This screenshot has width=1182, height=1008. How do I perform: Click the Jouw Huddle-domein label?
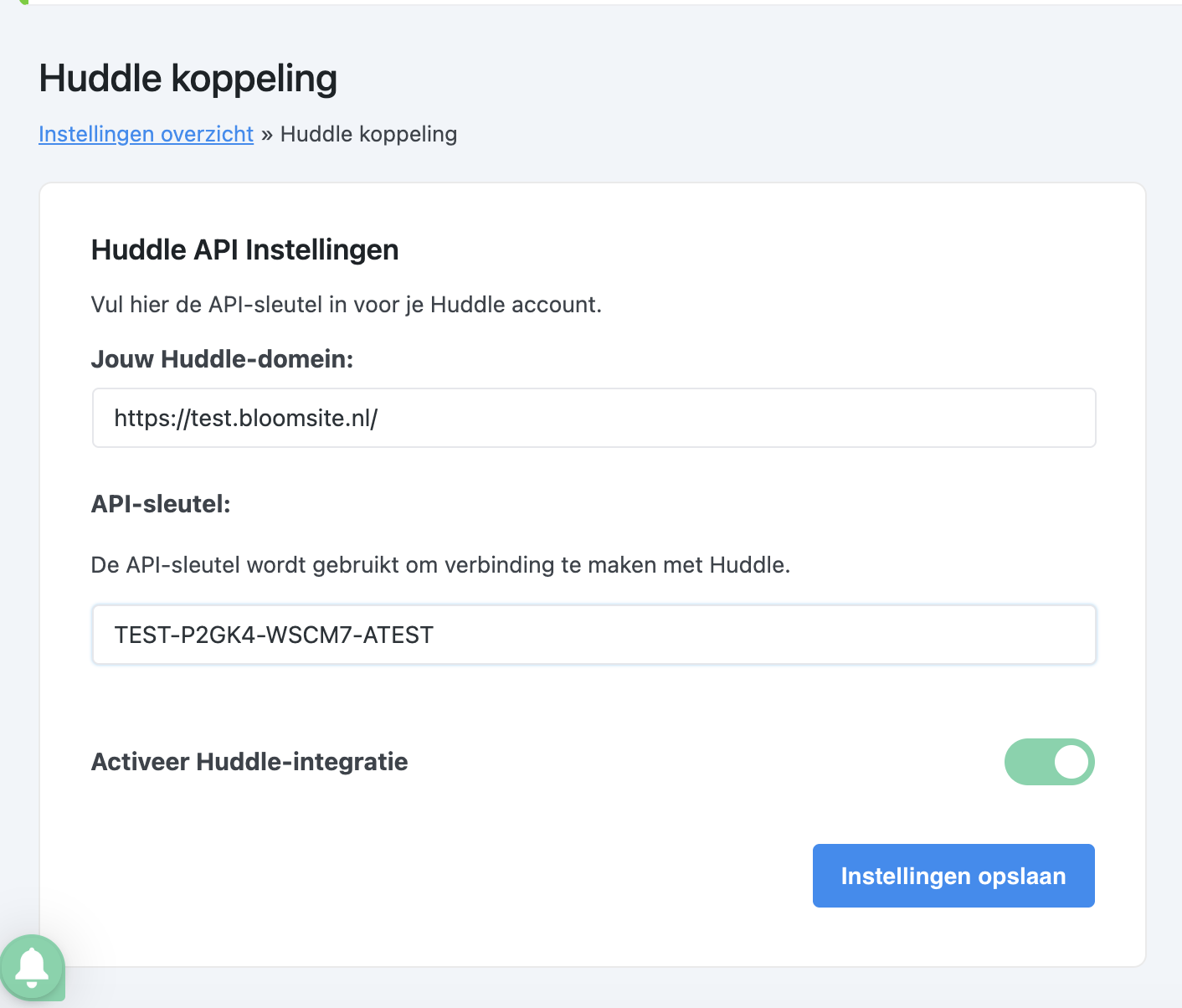point(222,359)
